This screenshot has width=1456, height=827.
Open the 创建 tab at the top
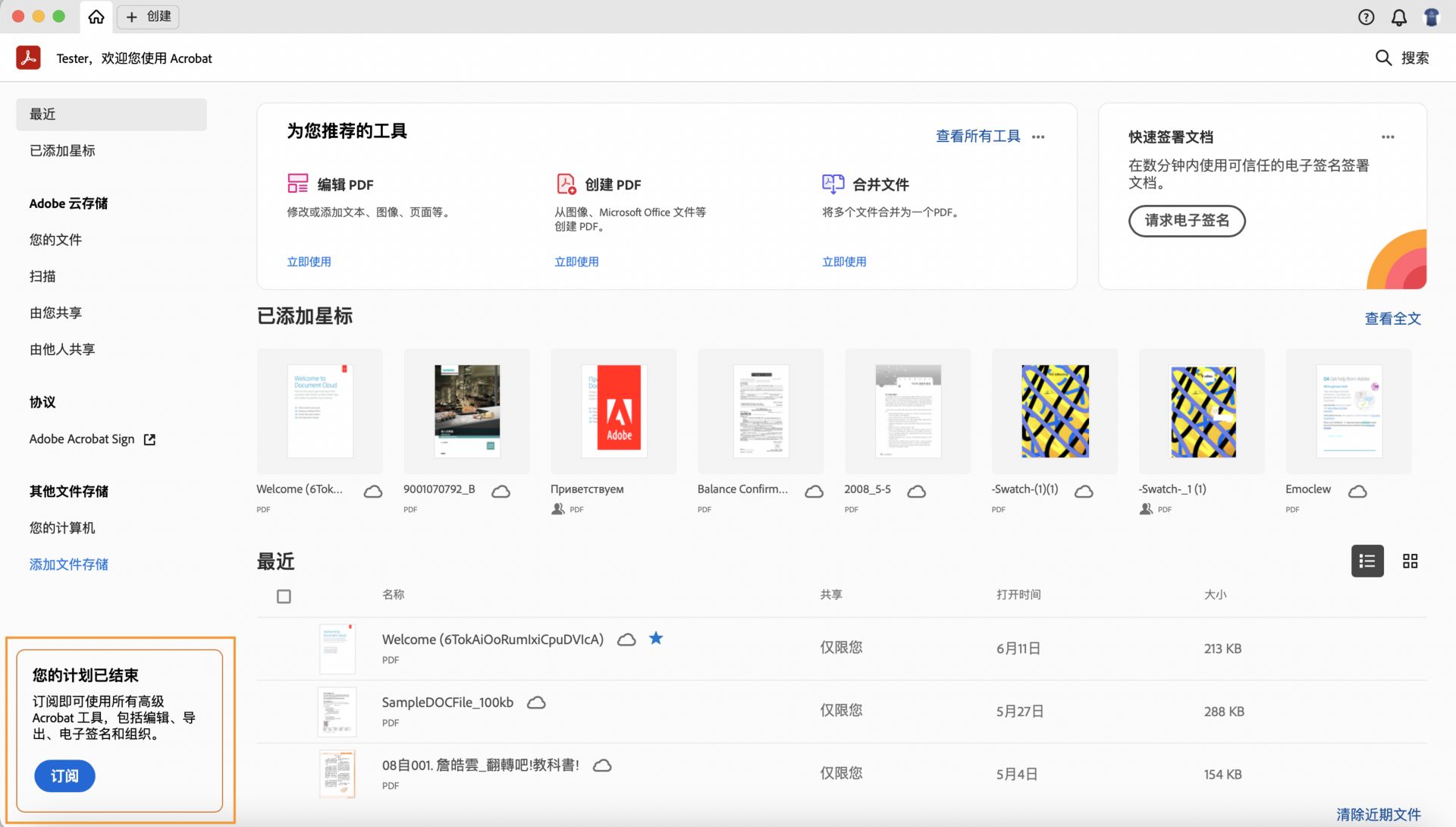(x=148, y=17)
